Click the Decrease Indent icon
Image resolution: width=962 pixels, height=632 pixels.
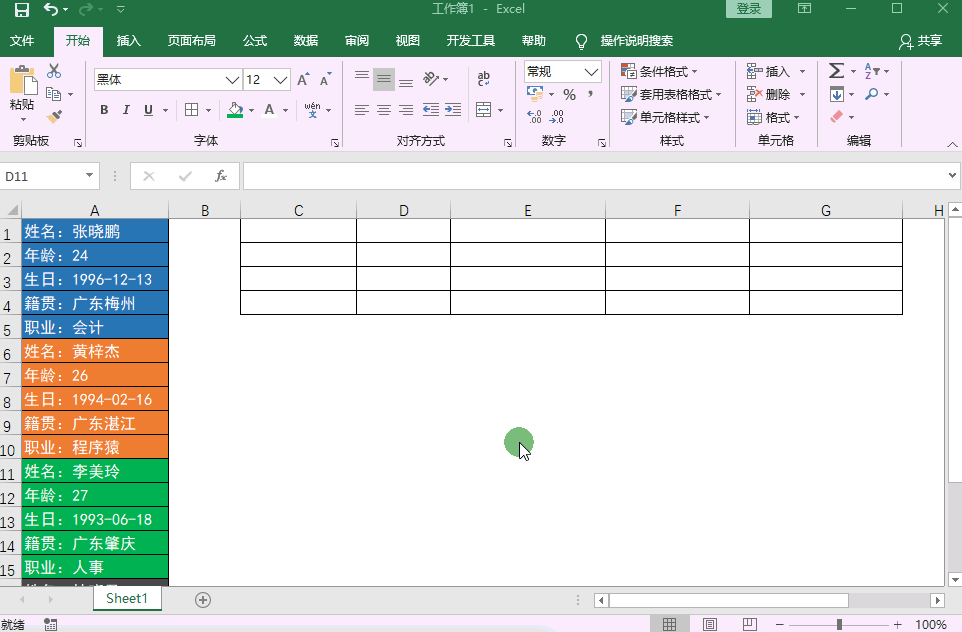[431, 110]
